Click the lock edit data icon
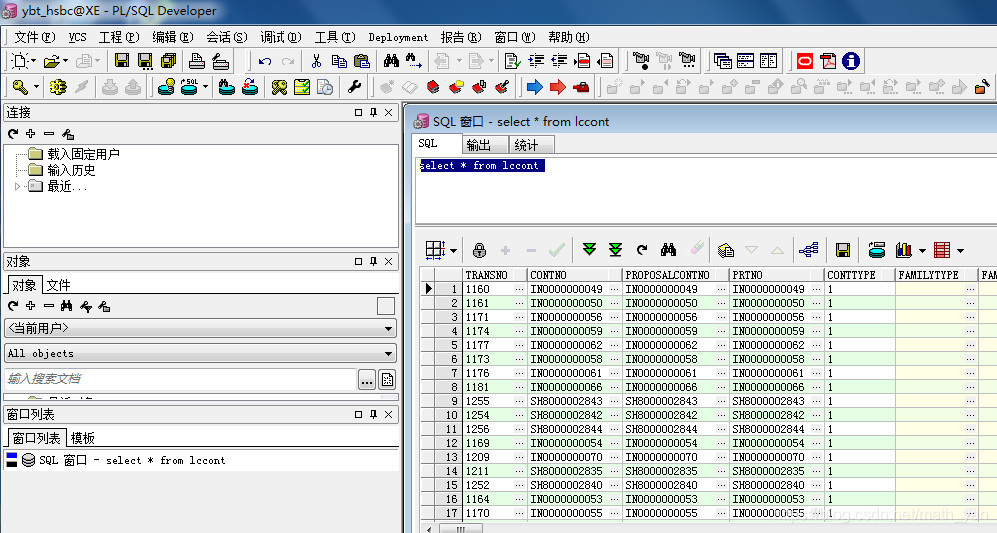This screenshot has width=997, height=533. (x=479, y=251)
